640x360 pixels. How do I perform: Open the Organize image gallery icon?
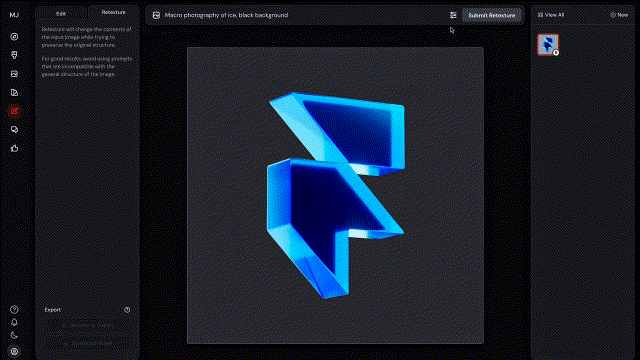(14, 74)
